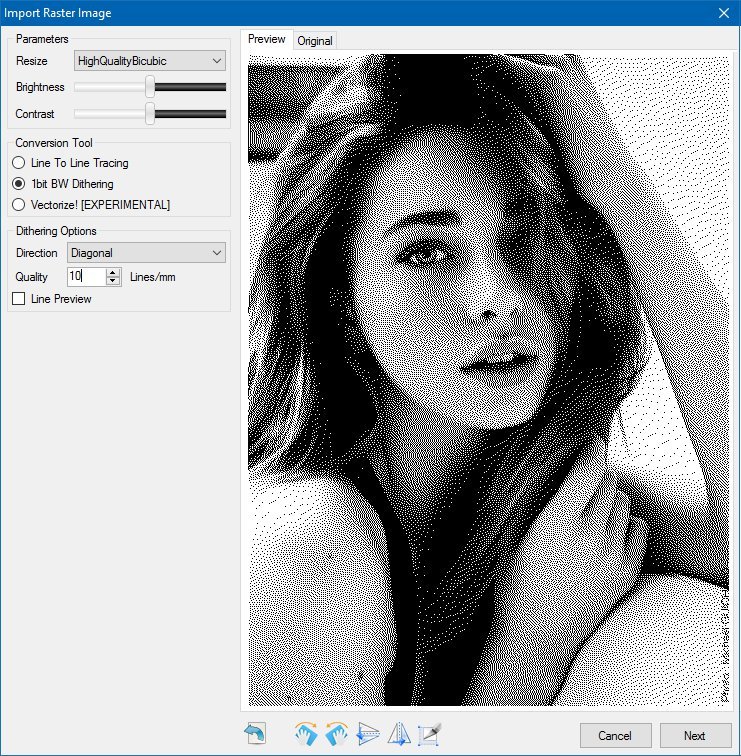Click the Resize label
Viewport: 741px width, 756px height.
(x=32, y=61)
